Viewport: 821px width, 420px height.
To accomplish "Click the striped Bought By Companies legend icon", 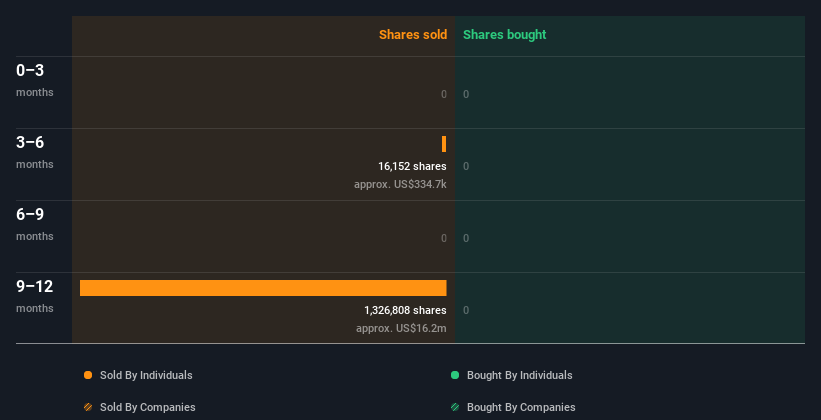I will click(x=455, y=407).
